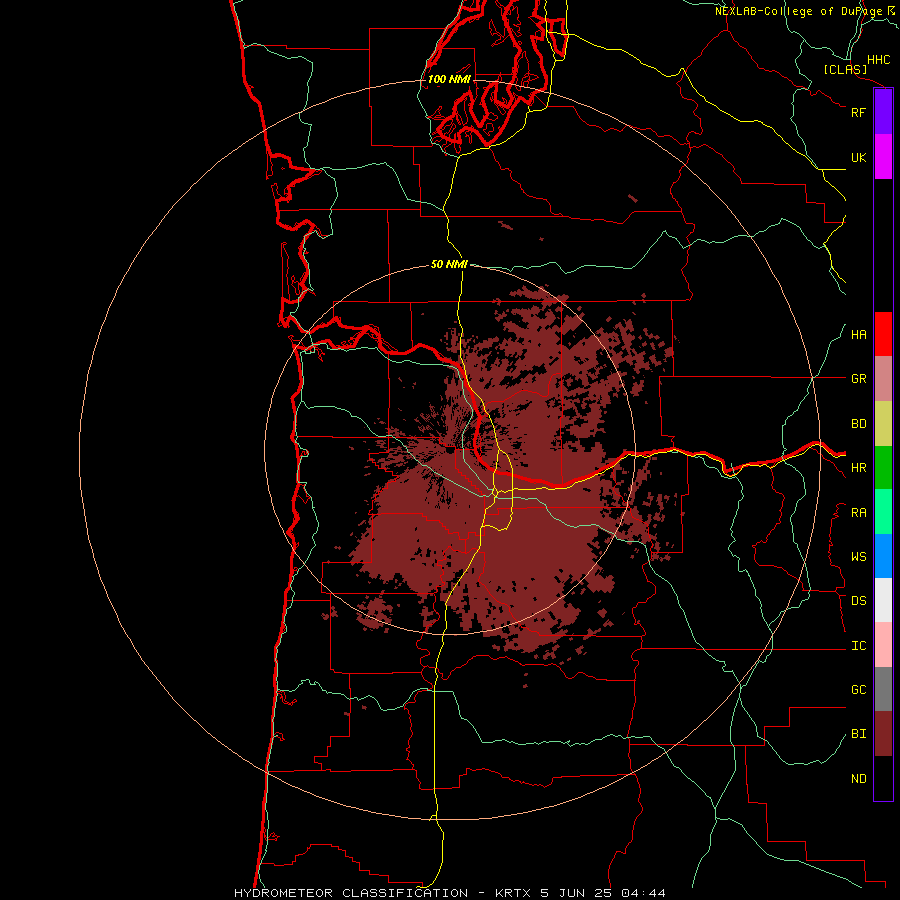Click the BD legend label

[x=858, y=424]
